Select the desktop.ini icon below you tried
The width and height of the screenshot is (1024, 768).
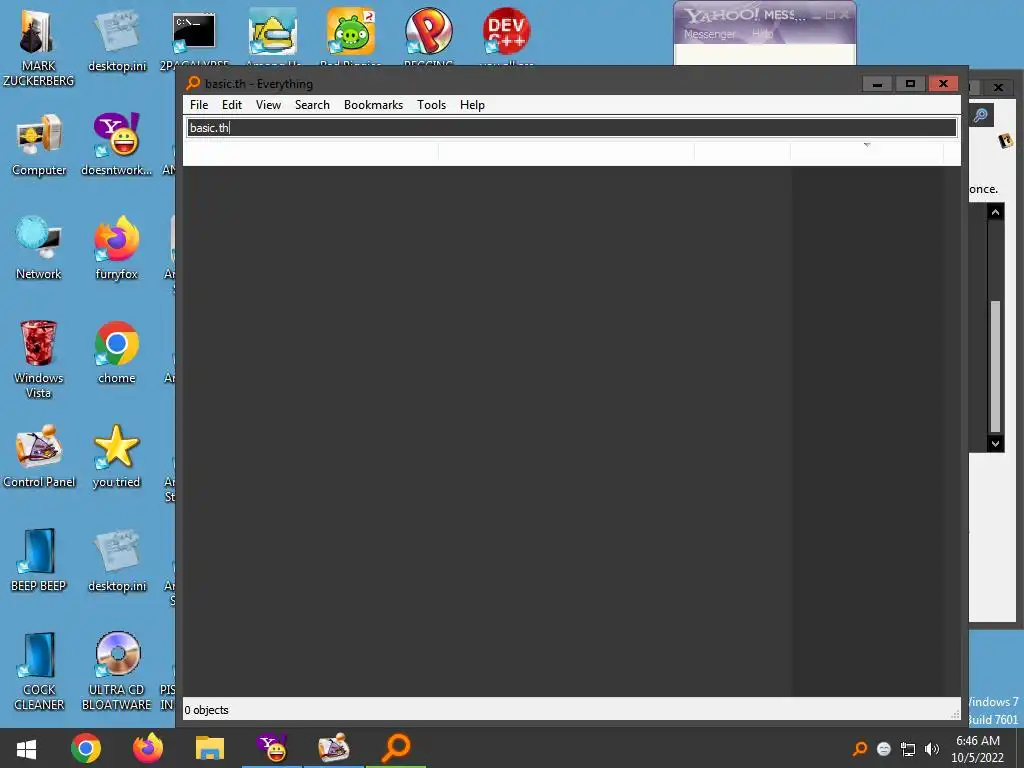tap(117, 551)
